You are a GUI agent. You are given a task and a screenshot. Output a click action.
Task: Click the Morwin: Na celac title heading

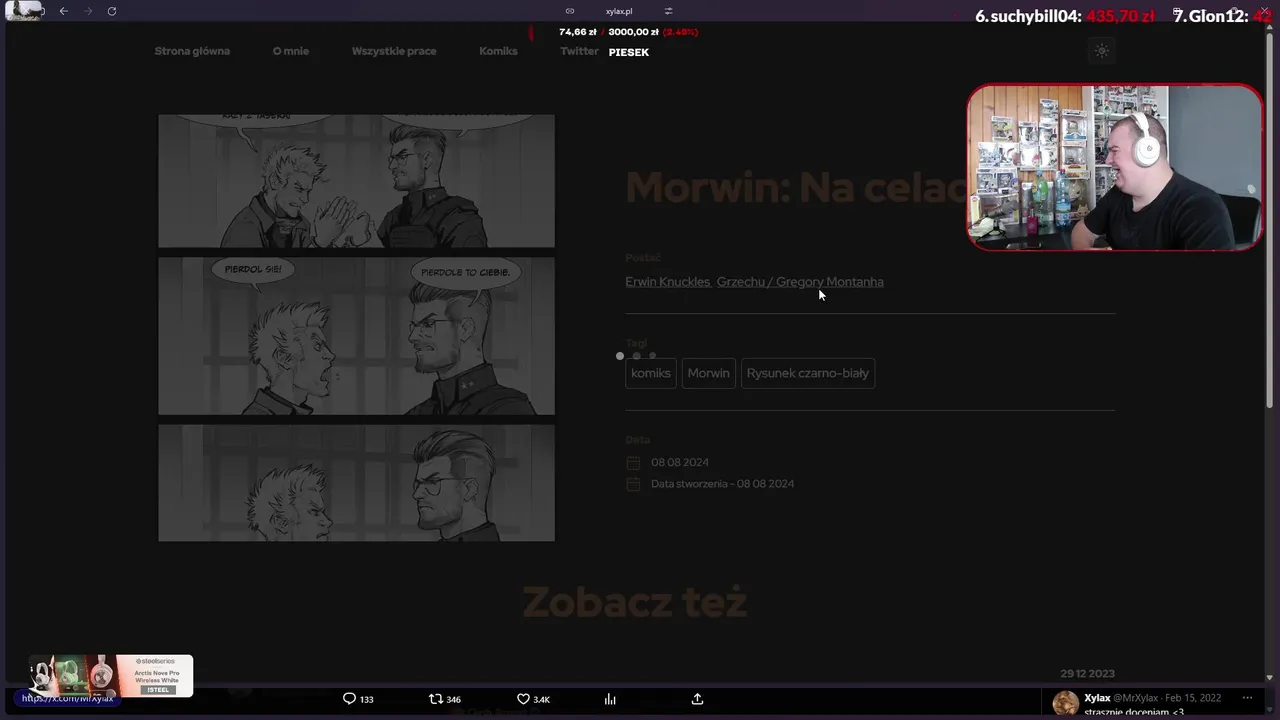(797, 188)
